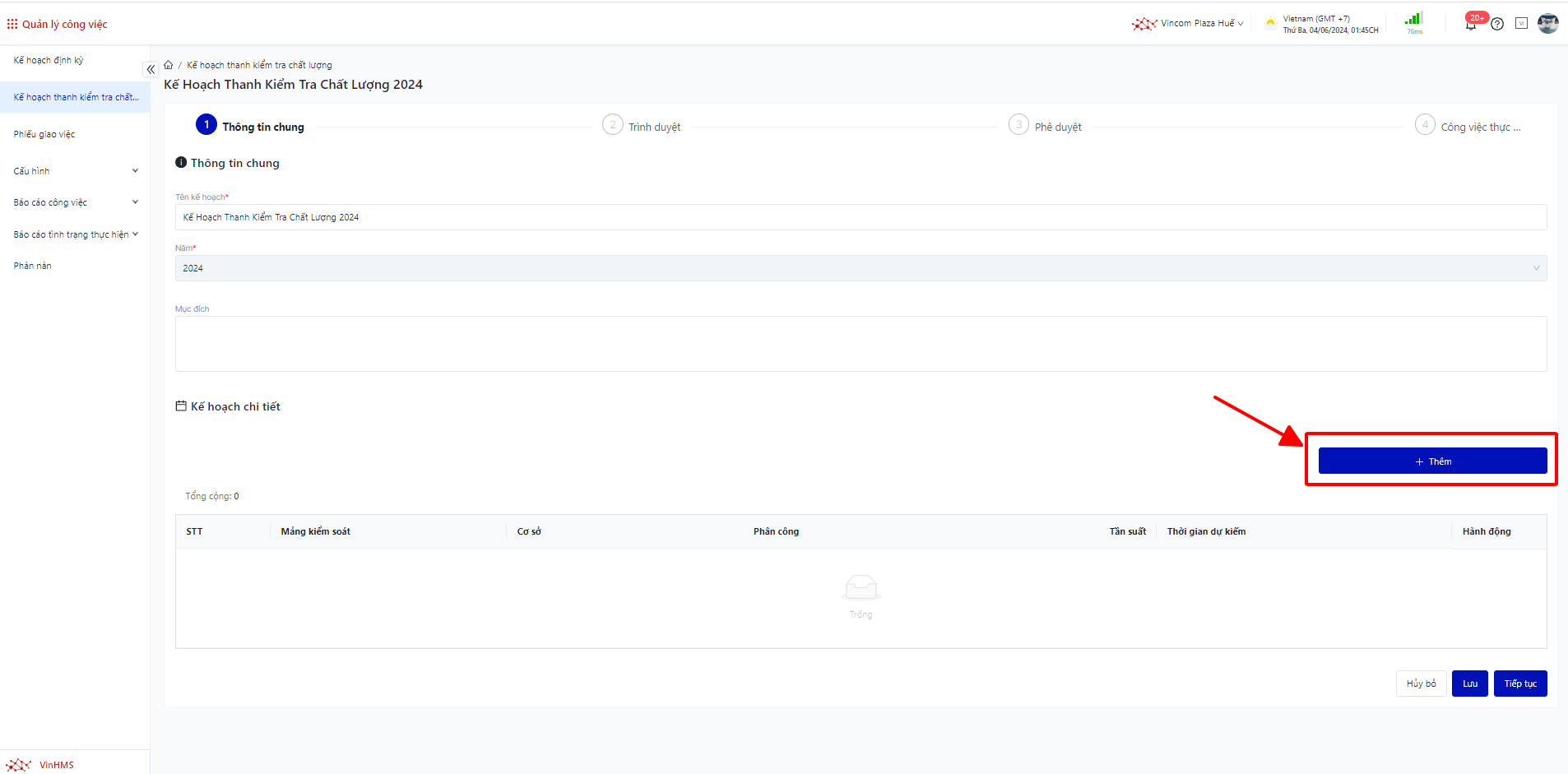Open Kế hoạch định kỳ in sidebar
The width and height of the screenshot is (1568, 774).
coord(49,60)
